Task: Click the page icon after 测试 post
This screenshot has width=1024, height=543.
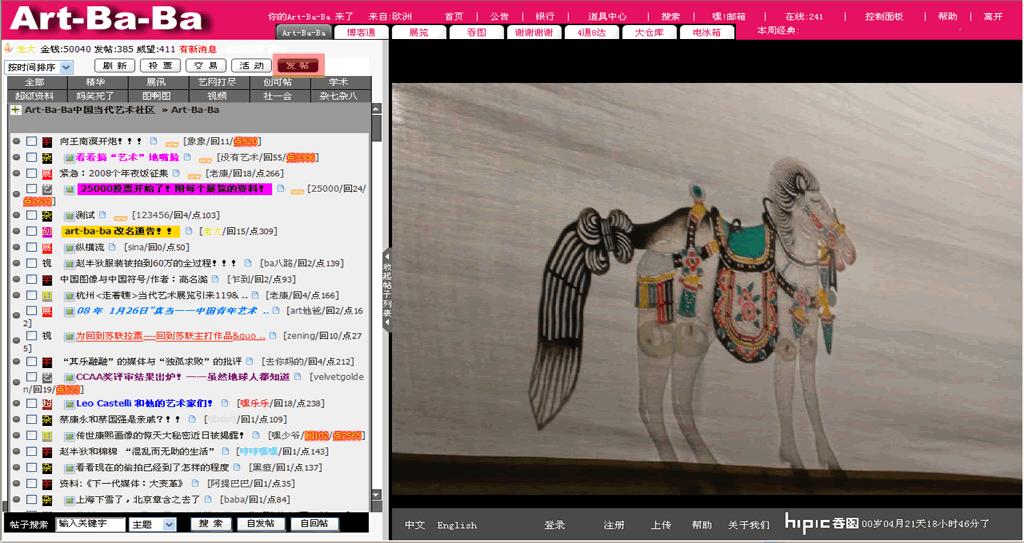Action: point(103,215)
